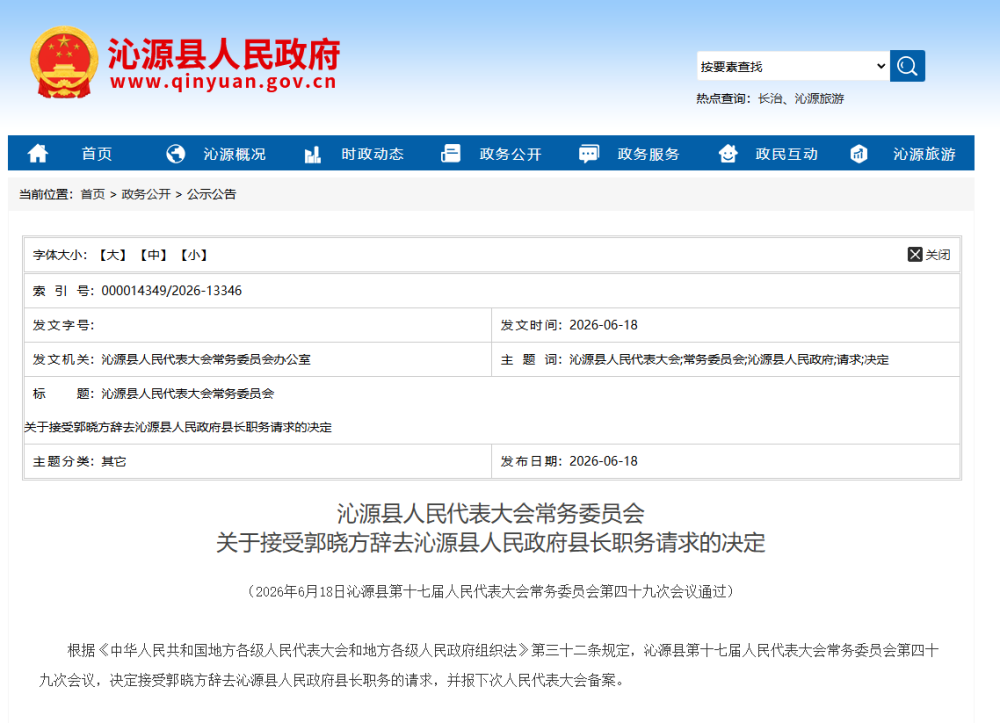Screen dimensions: 1000x723
Task: Click the 热点查询 label
Action: 723,99
